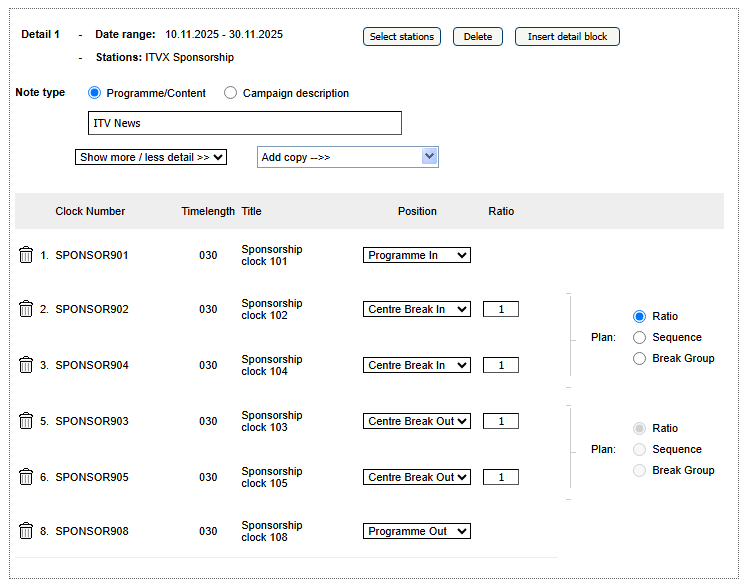The image size is (747, 586).
Task: Delete the SPONSOR901 row with trash icon
Action: tap(26, 255)
